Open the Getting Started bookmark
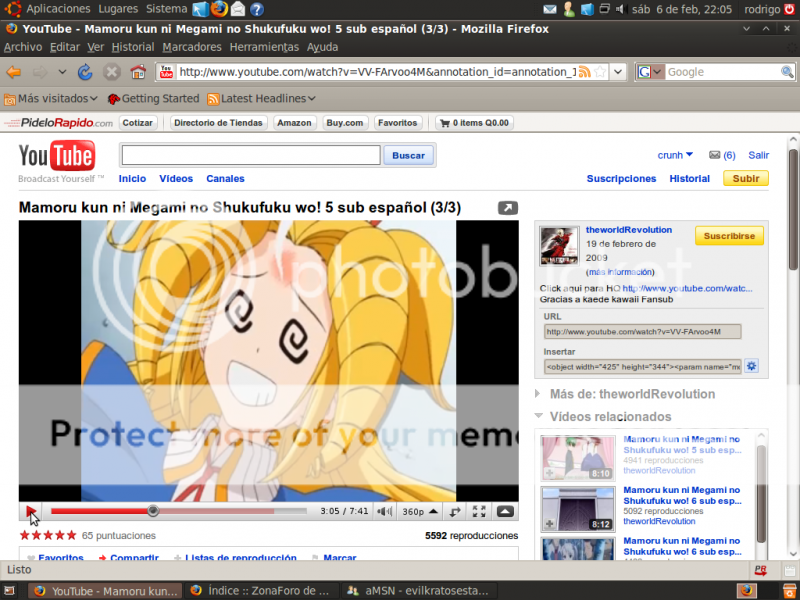 click(154, 98)
